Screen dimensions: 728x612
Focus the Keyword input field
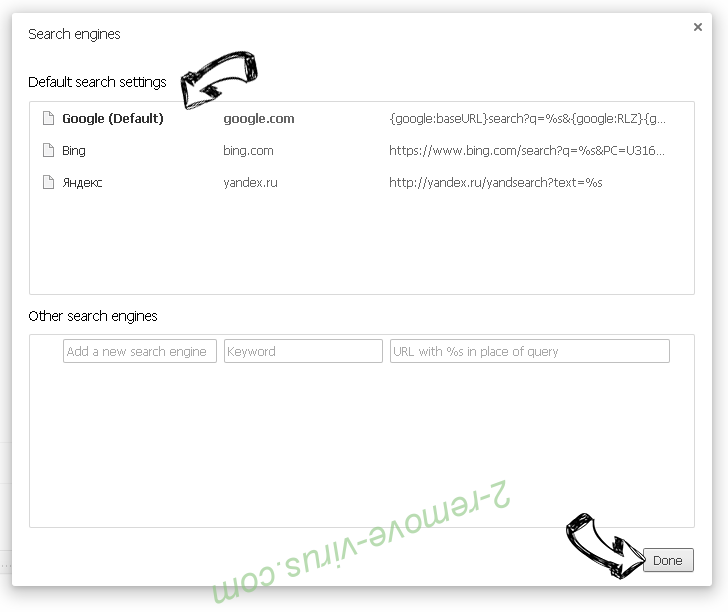[303, 351]
